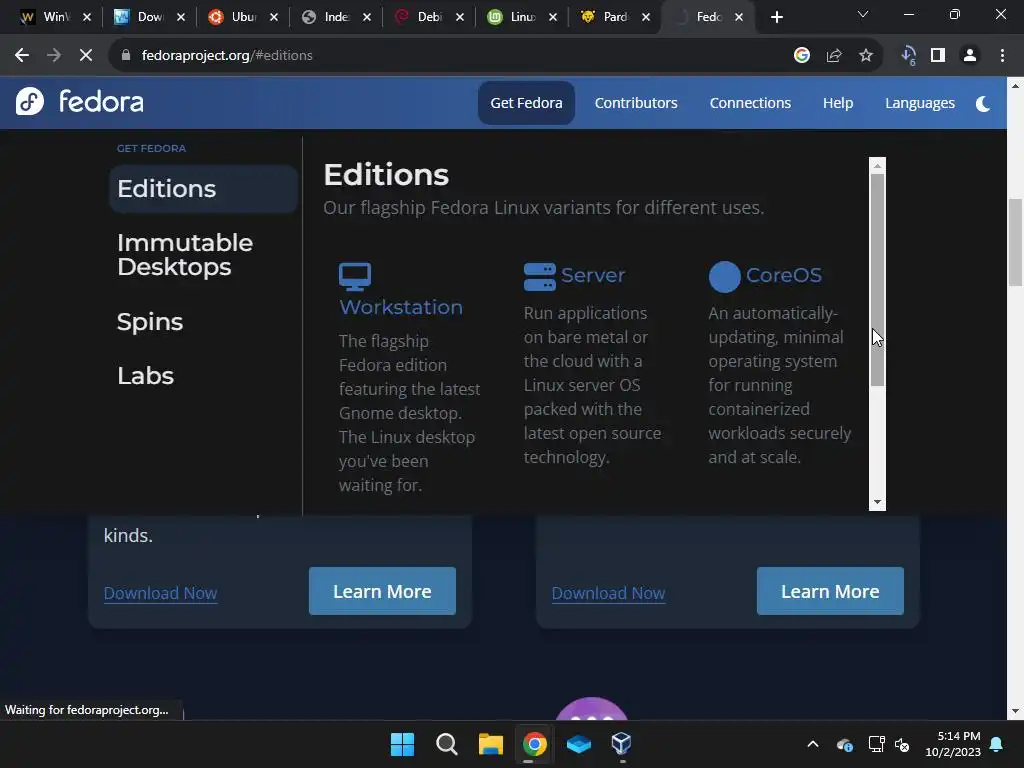Open the Workstation edition link
Screen dimensions: 1024x768
[401, 307]
